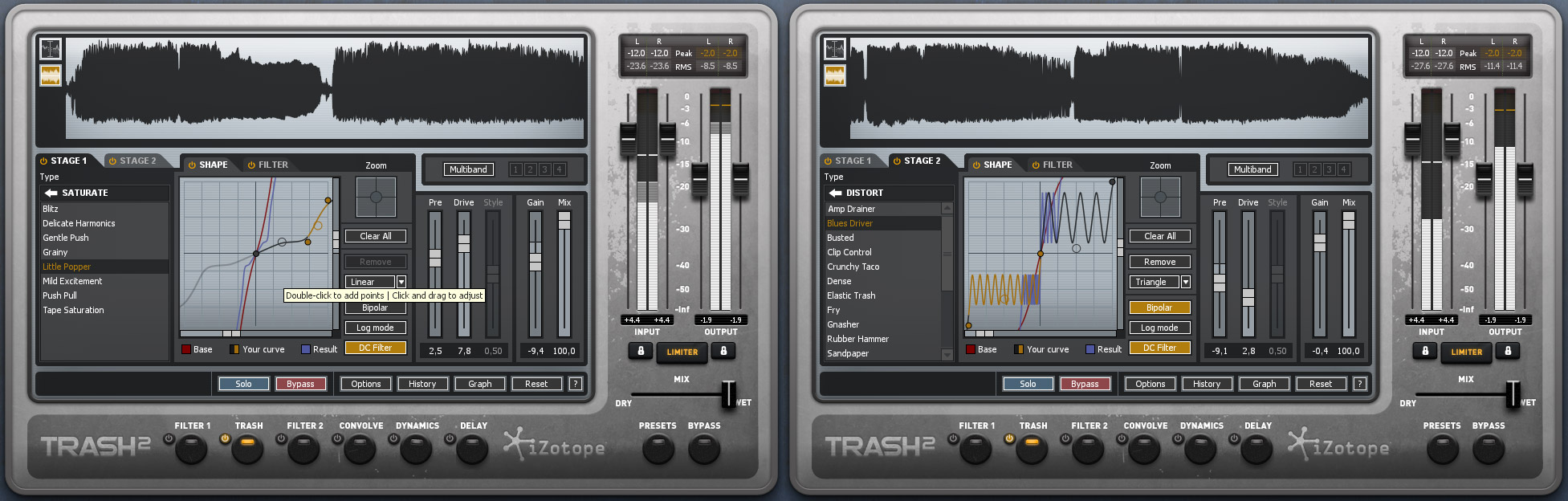
Task: Select Crunchy Taco preset
Action: pos(883,267)
